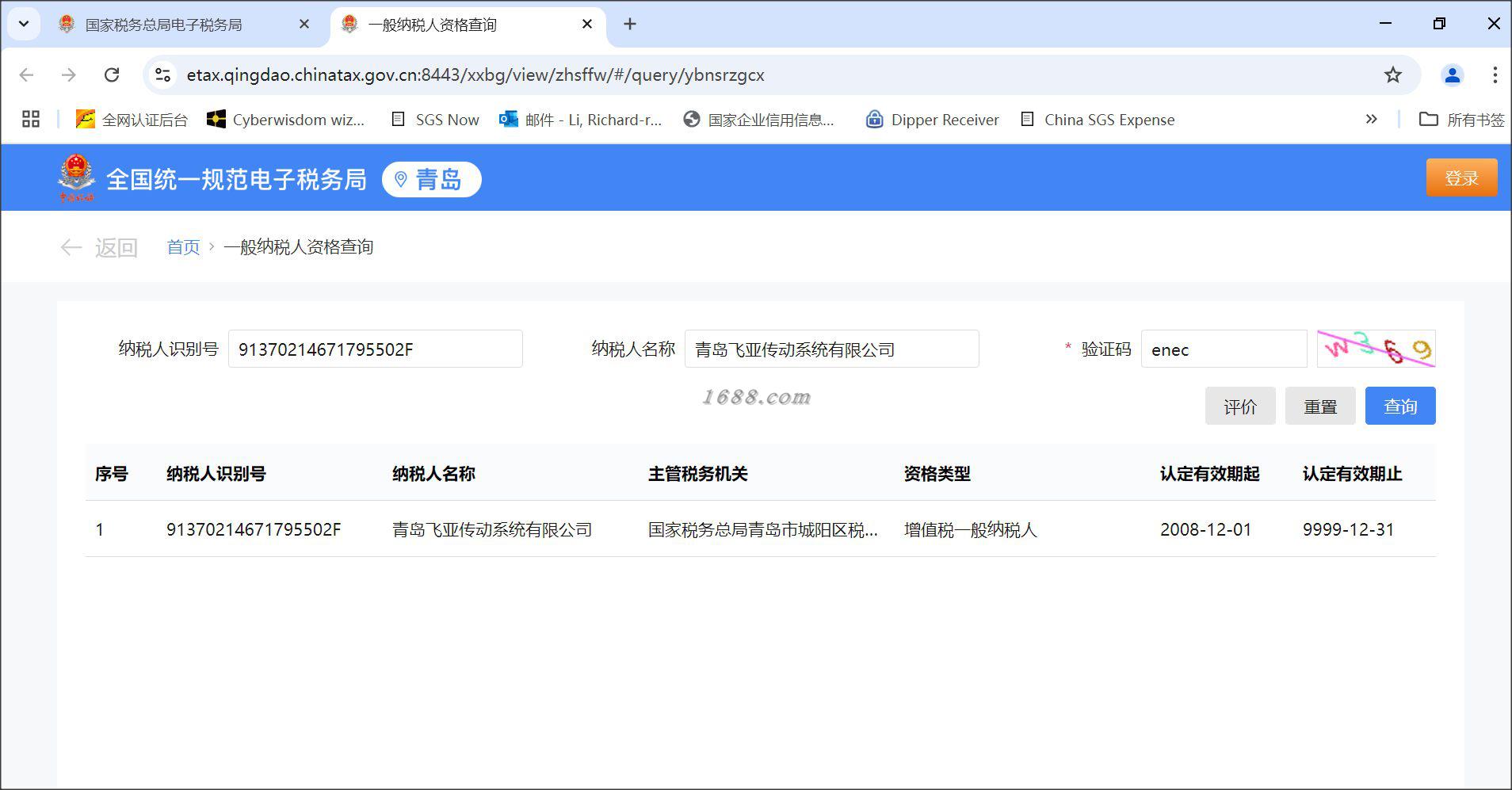Reload the current page
The image size is (1512, 790).
112,74
